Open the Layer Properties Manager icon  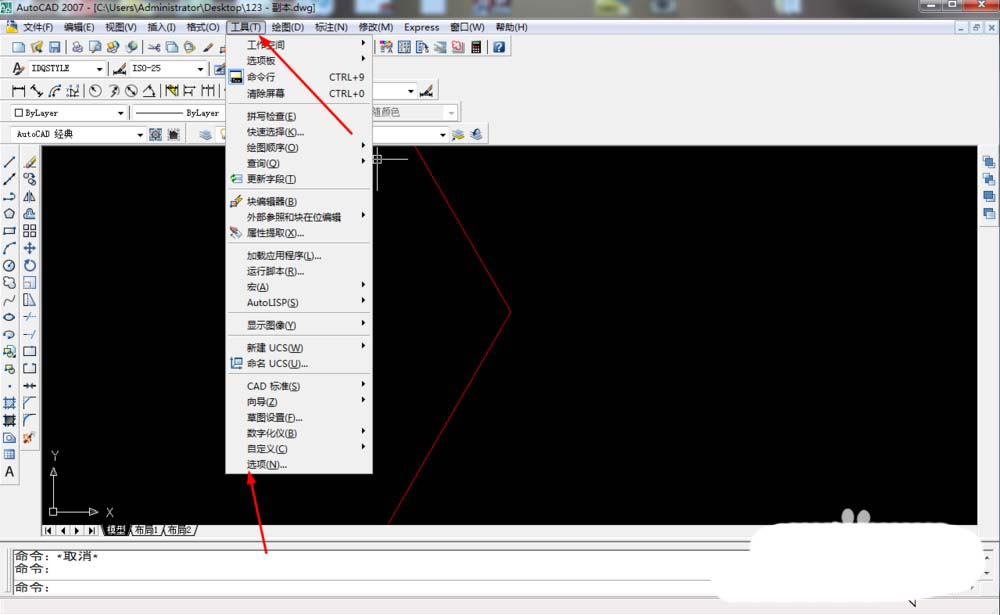point(205,135)
